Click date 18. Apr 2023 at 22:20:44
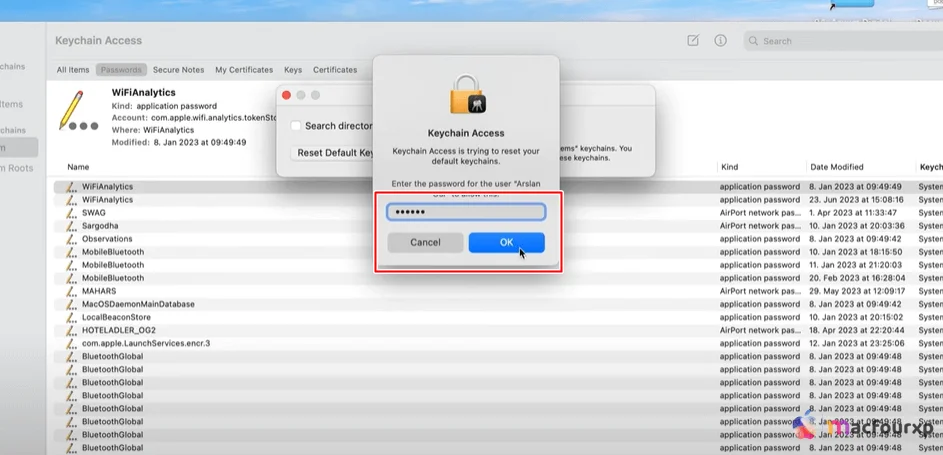The width and height of the screenshot is (943, 455). (x=857, y=331)
